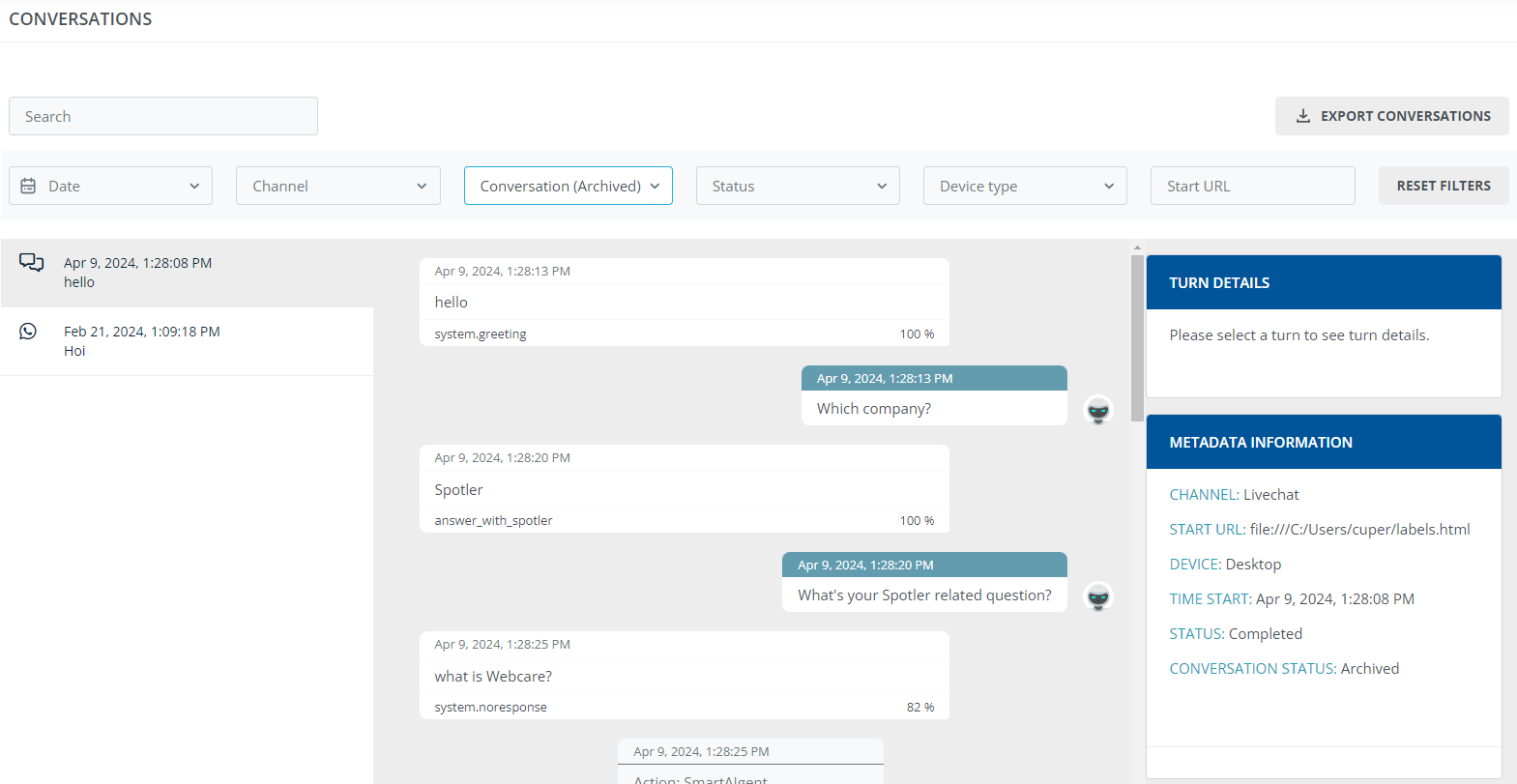1517x784 pixels.
Task: Click the Turn Details panel header
Action: coord(1324,282)
